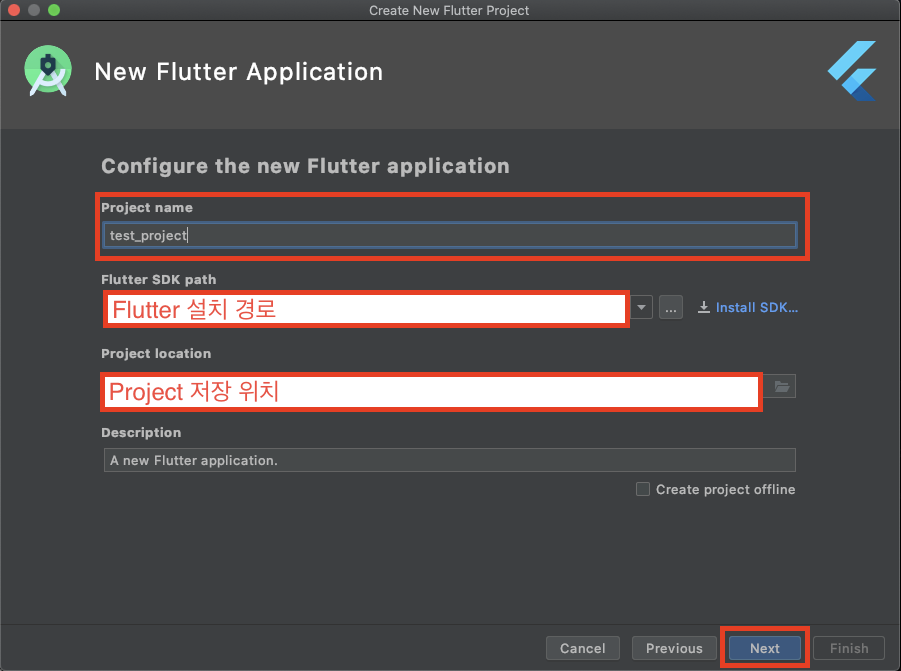Close the dialog with the red window button

point(14,10)
